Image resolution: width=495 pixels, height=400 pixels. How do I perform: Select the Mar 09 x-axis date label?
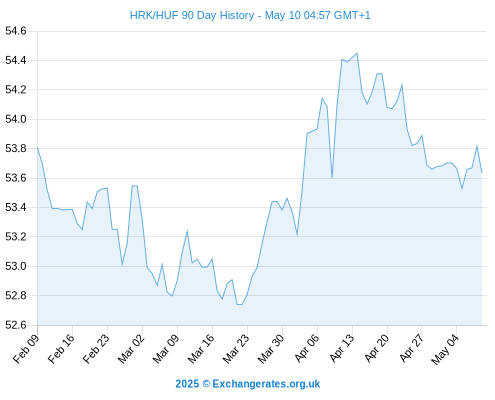tap(166, 349)
